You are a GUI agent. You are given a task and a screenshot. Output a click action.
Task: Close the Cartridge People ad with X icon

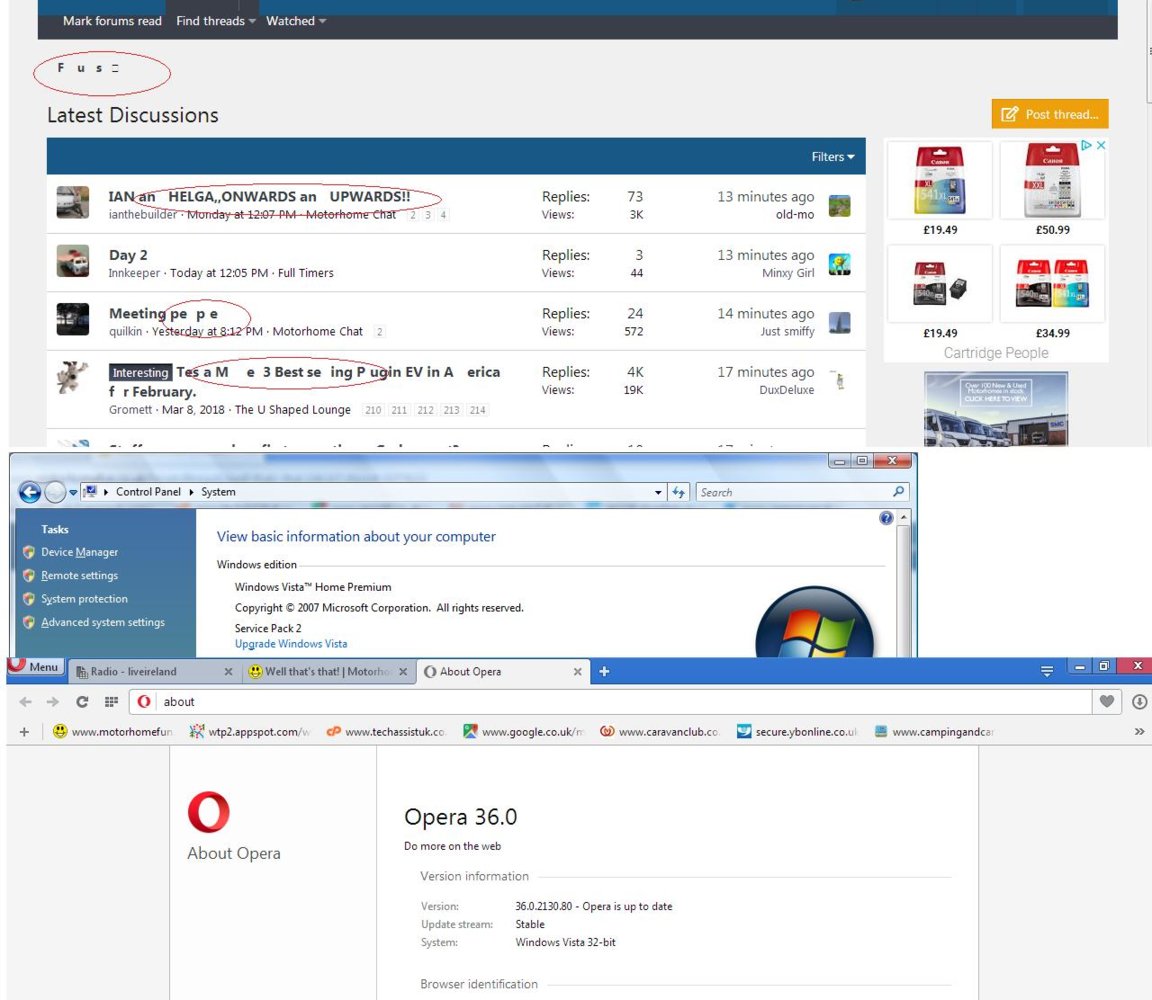1101,145
